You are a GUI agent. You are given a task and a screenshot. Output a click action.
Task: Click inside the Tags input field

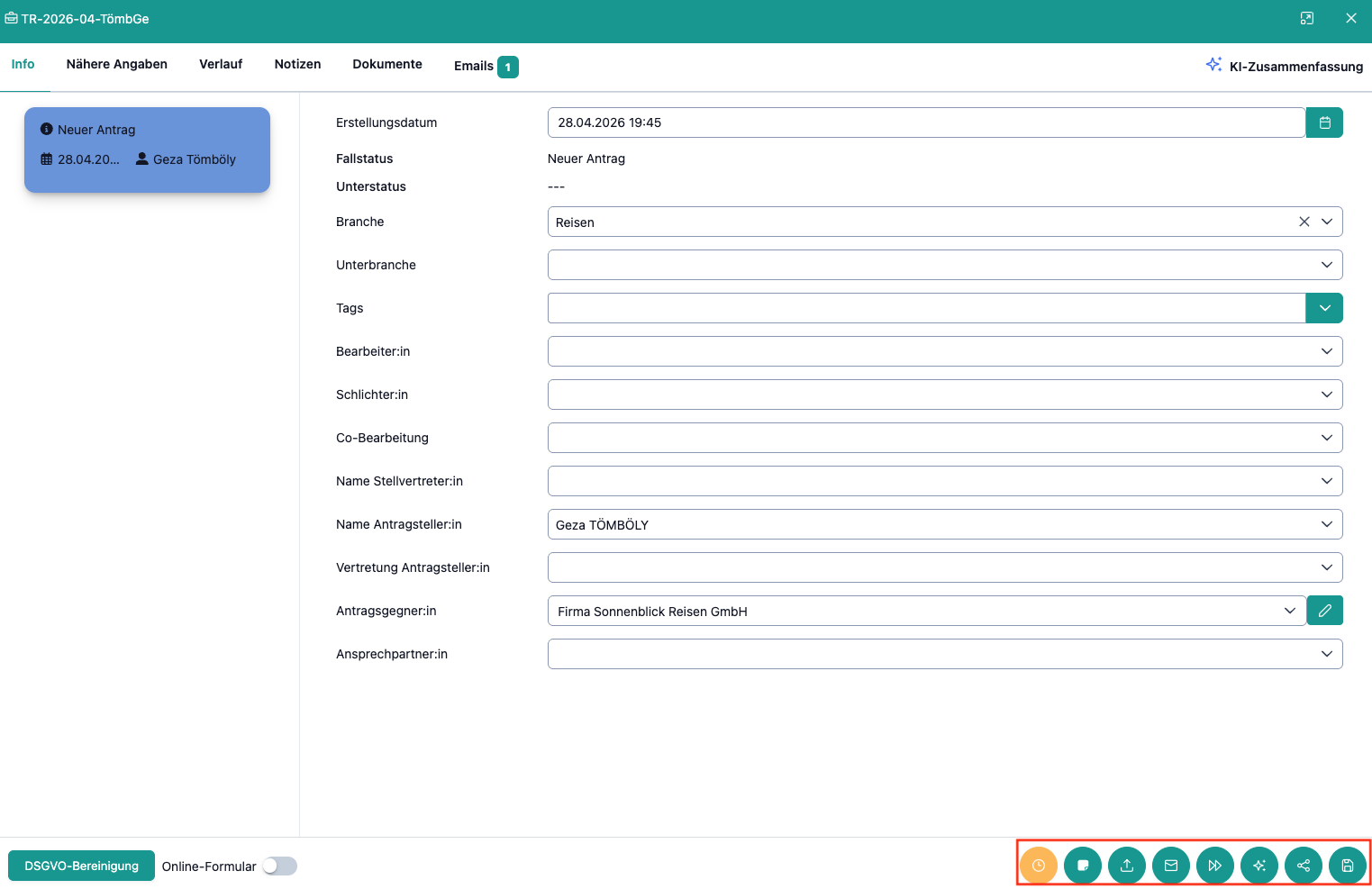926,308
